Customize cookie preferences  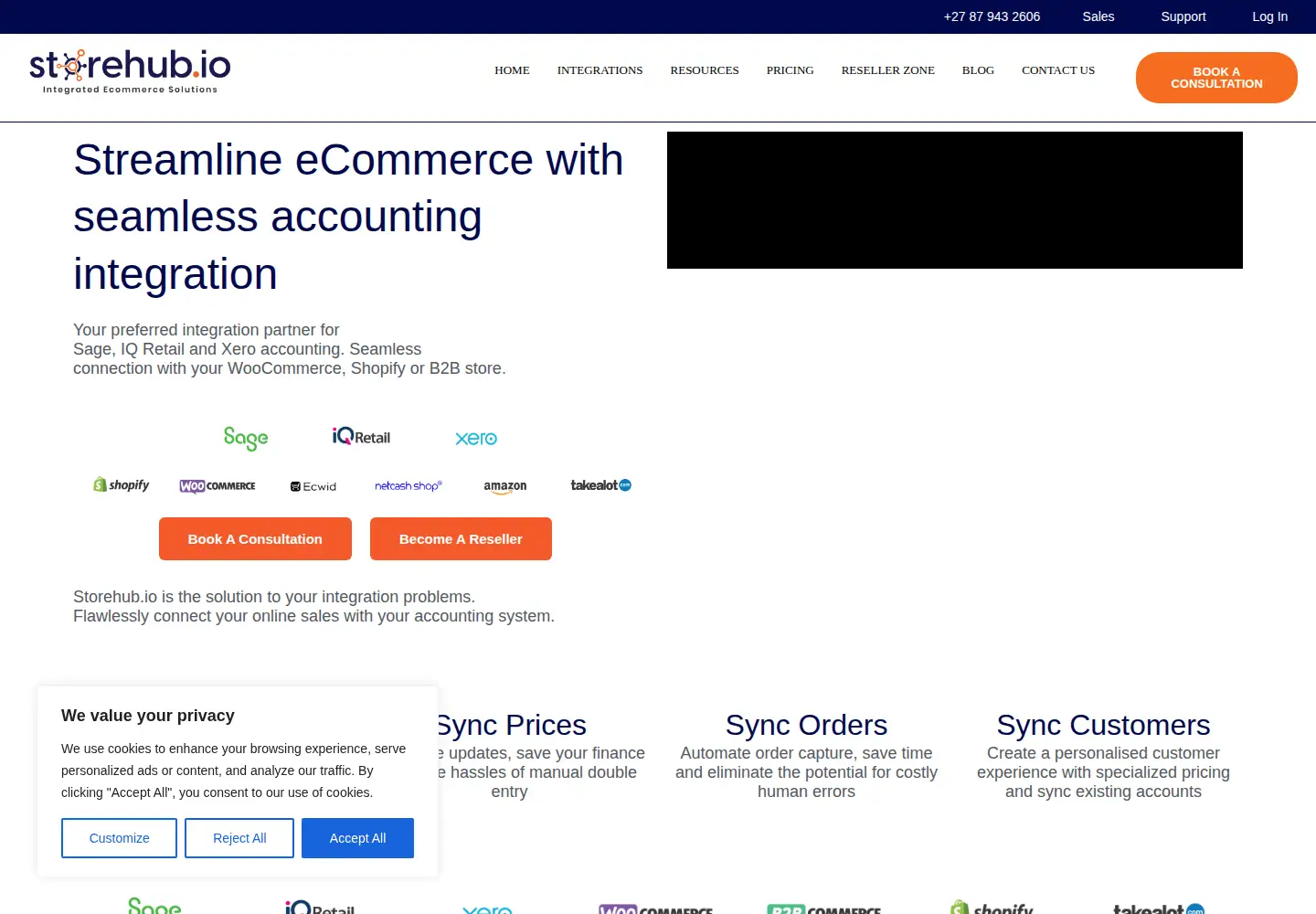coord(119,838)
